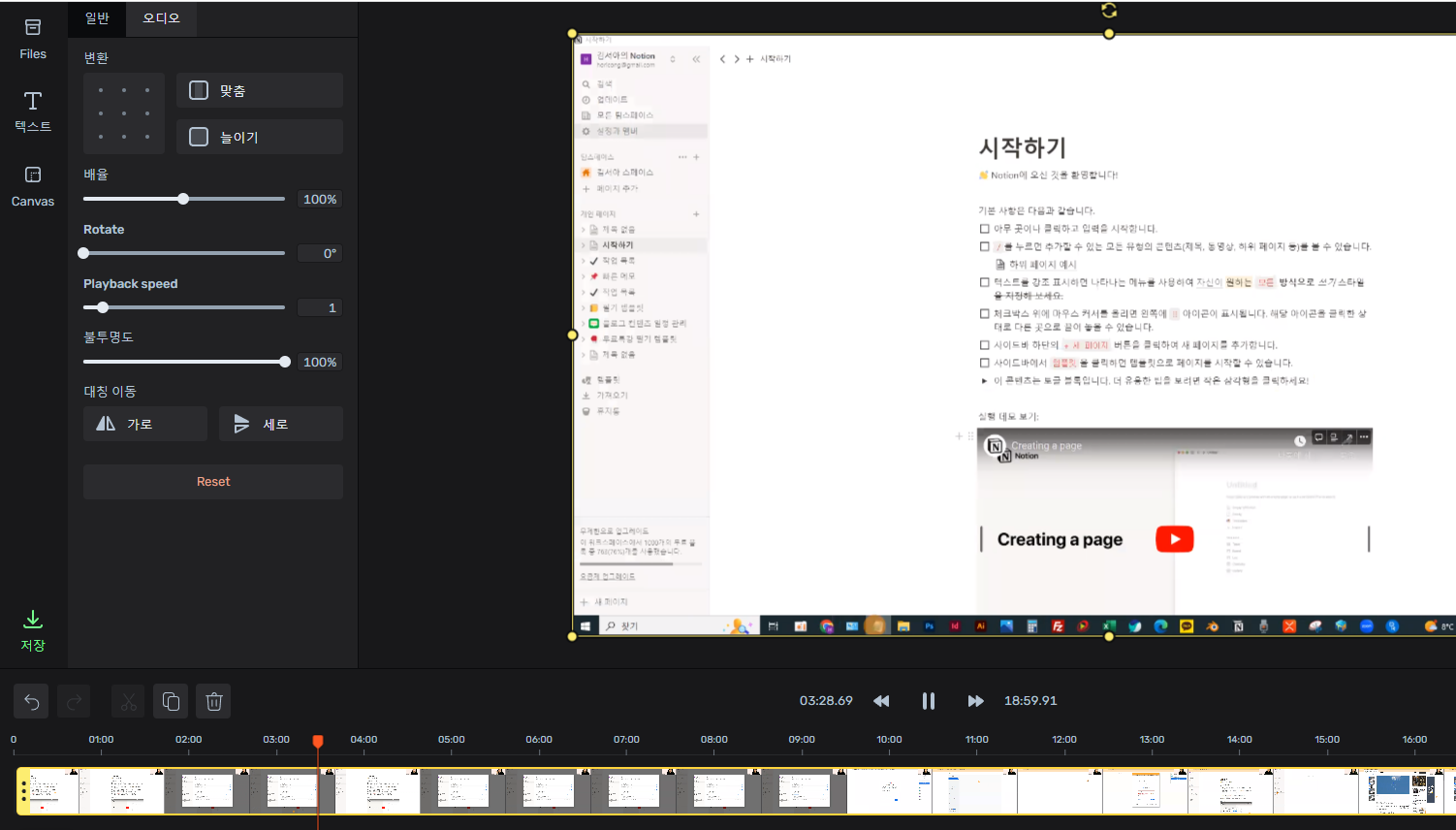
Task: Click the 10:00 mark on timeline ruler
Action: (x=889, y=740)
